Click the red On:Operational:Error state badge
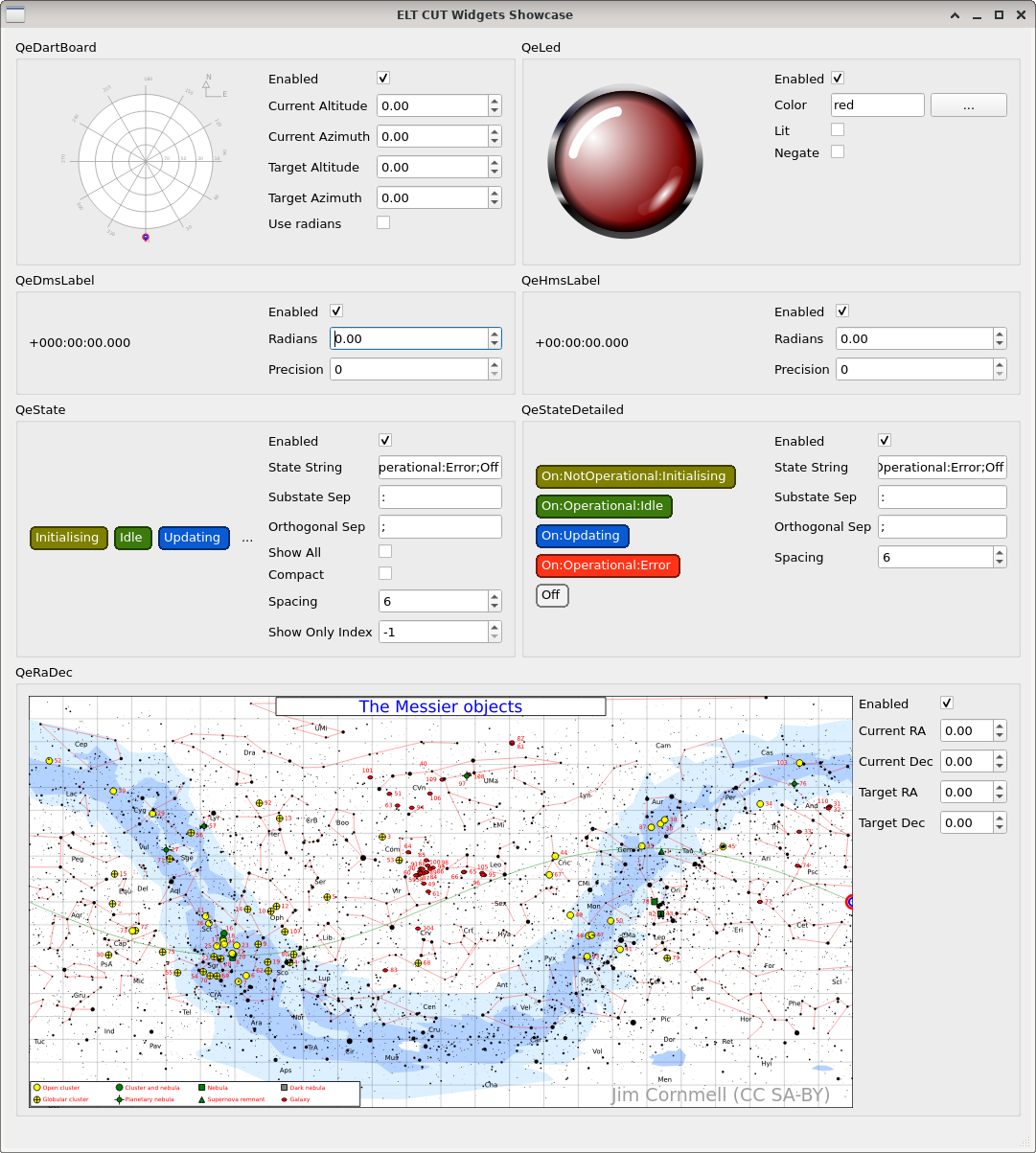1036x1153 pixels. click(607, 565)
